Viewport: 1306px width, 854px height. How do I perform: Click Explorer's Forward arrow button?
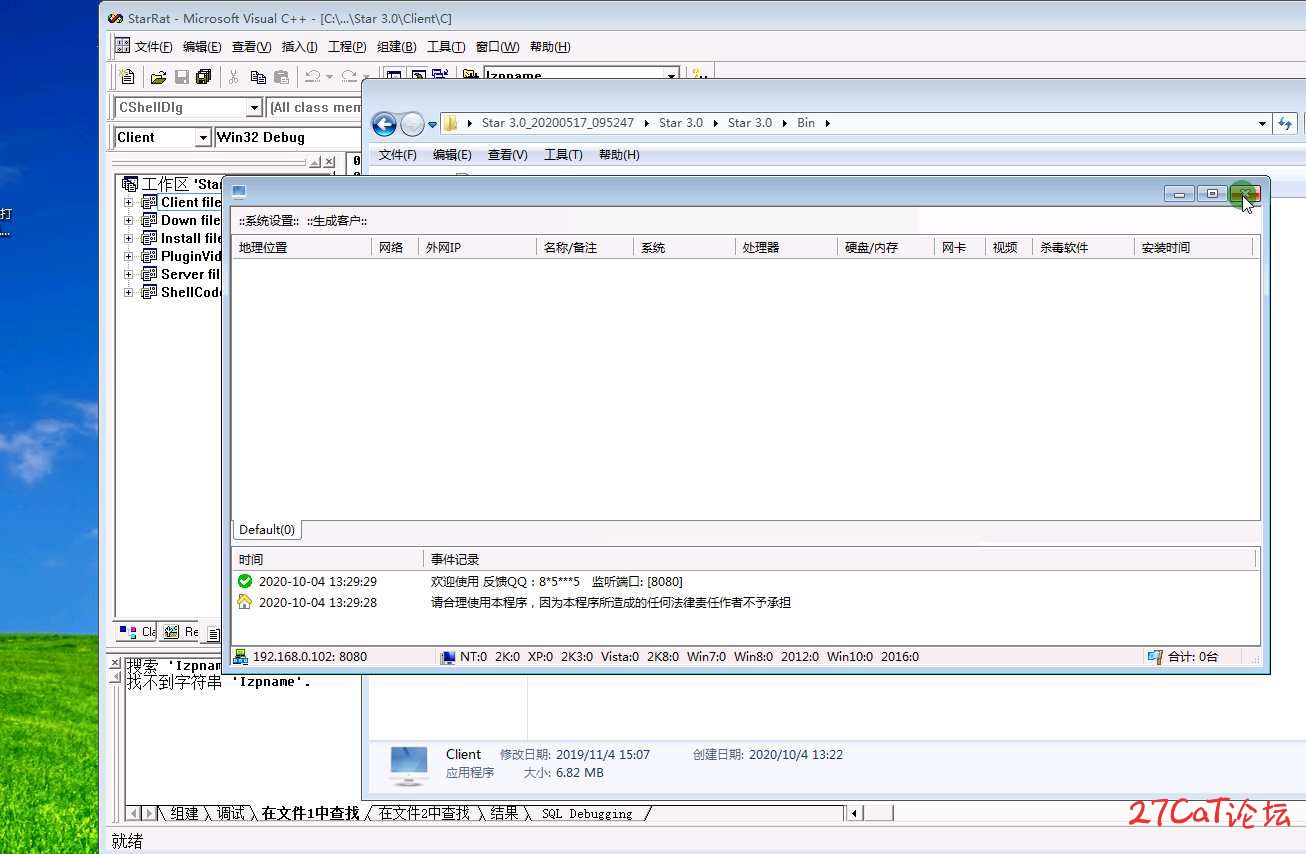click(412, 124)
